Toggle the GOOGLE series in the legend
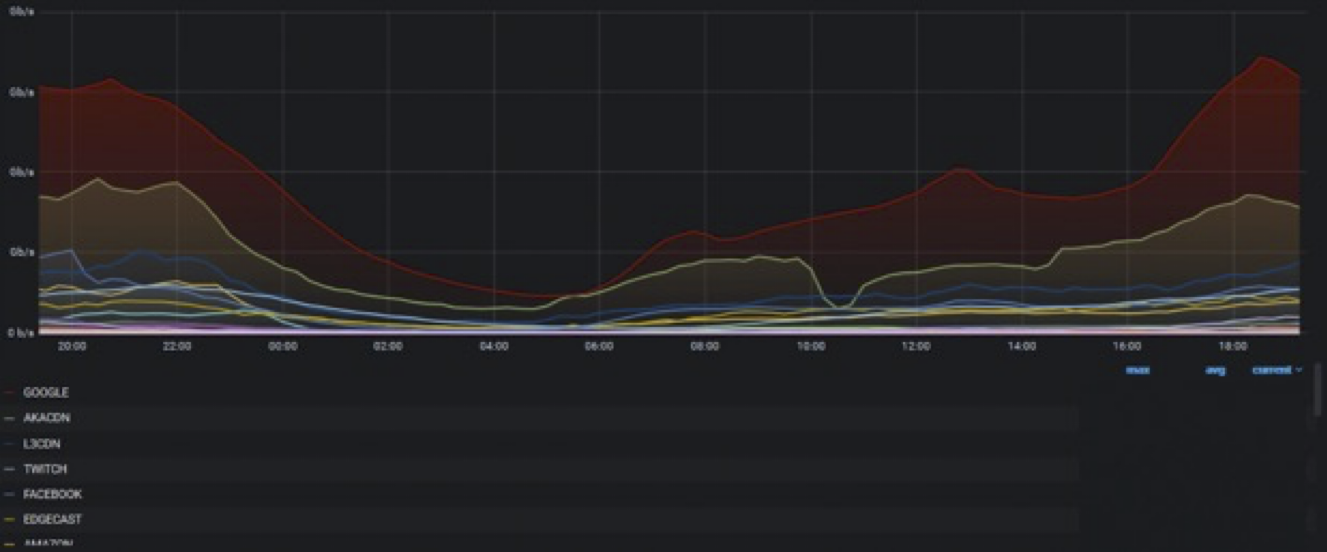 (46, 393)
